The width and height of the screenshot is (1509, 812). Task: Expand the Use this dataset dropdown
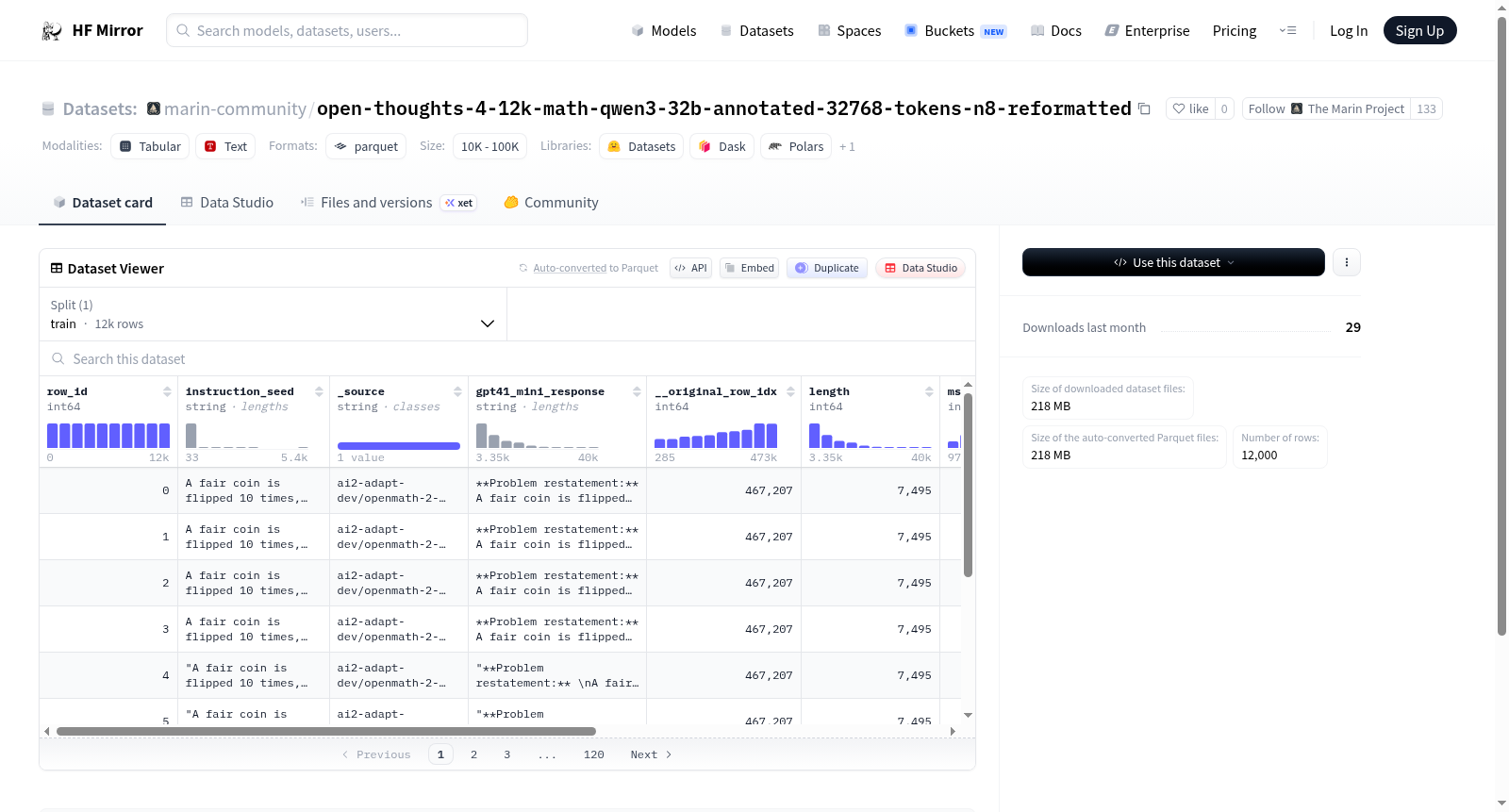[1173, 262]
